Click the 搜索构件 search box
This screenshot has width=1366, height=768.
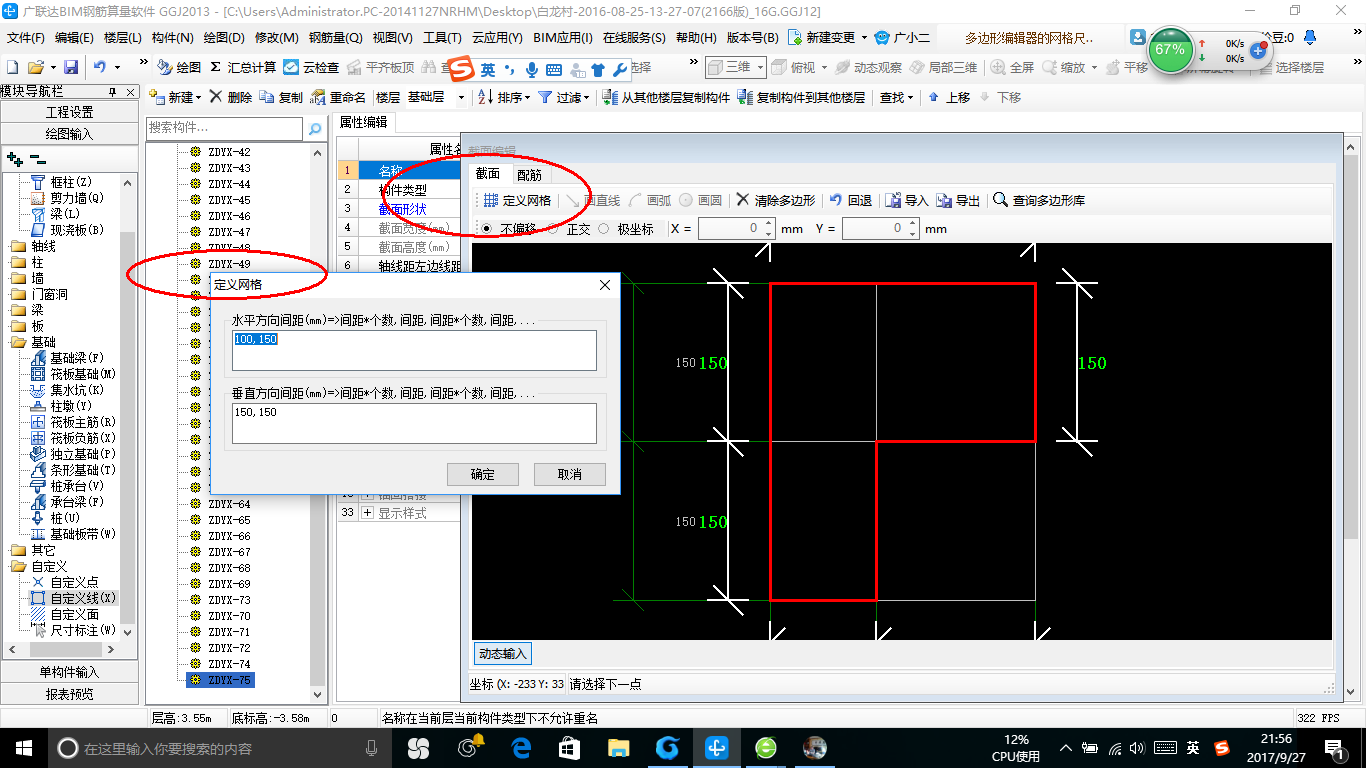[x=224, y=129]
